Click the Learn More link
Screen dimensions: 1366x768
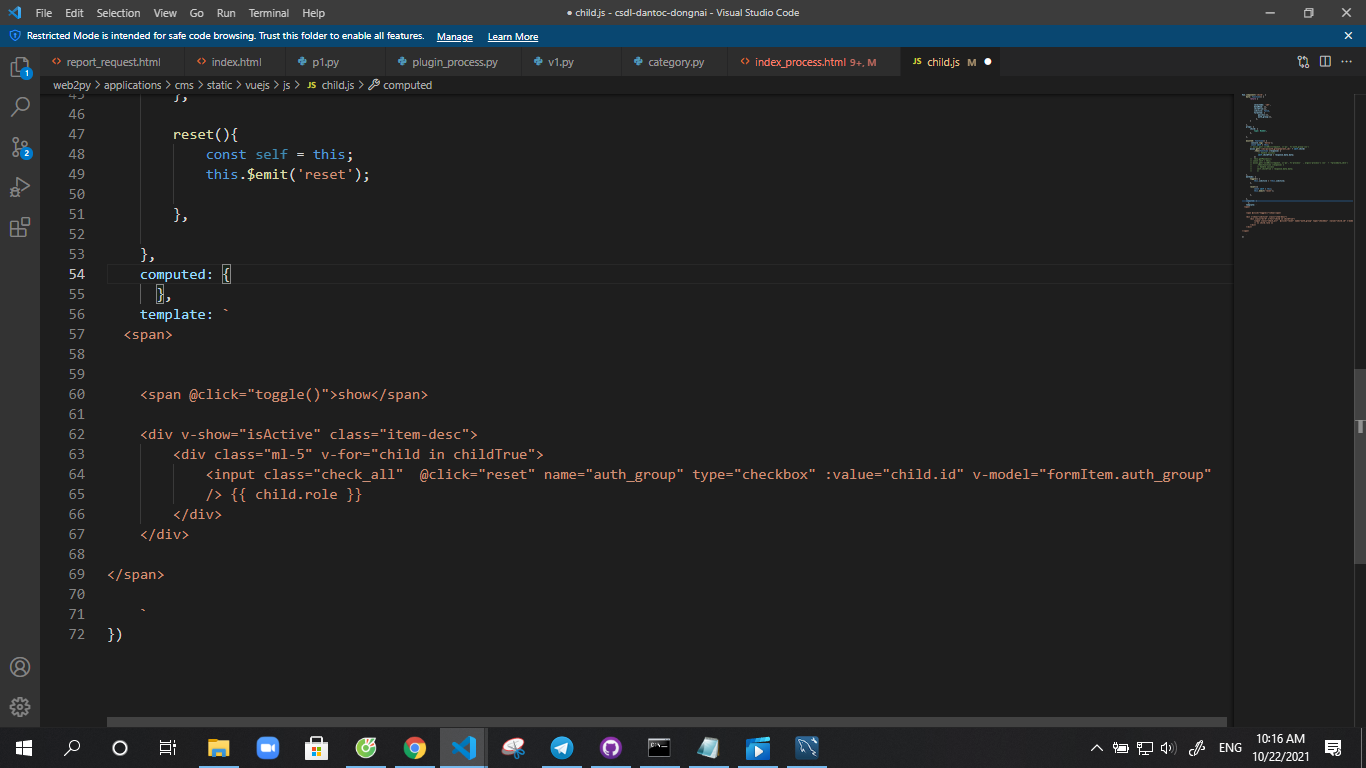click(513, 36)
